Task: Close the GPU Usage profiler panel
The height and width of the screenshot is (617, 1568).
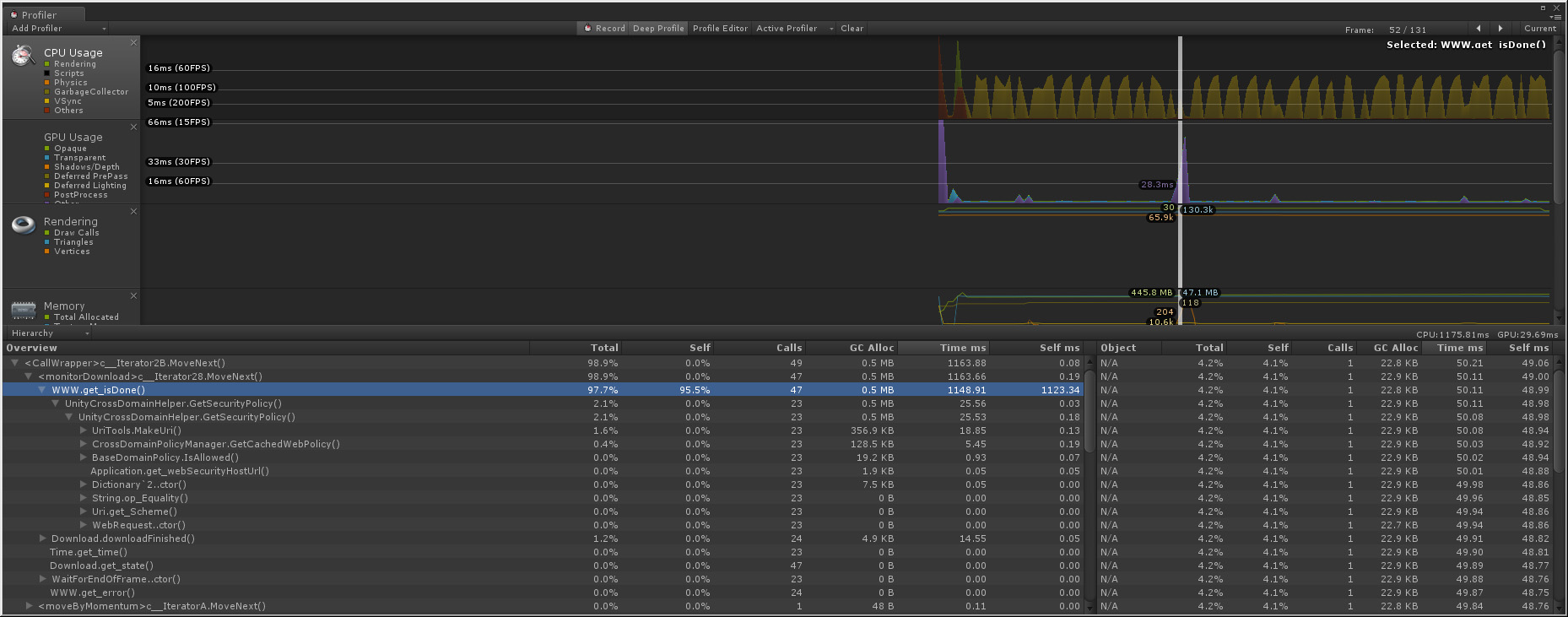Action: click(x=133, y=127)
